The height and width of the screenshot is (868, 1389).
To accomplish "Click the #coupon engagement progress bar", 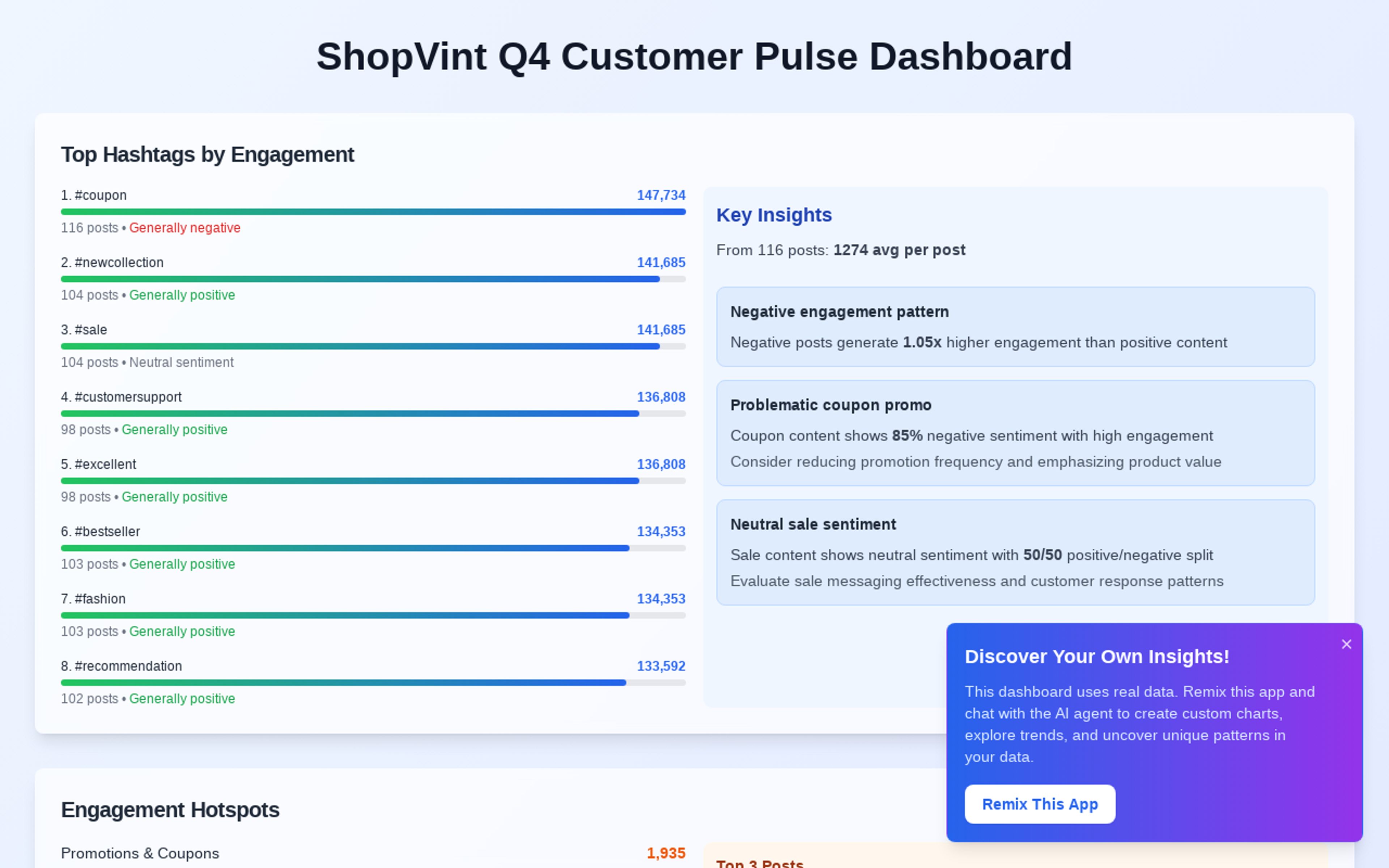I will [373, 211].
